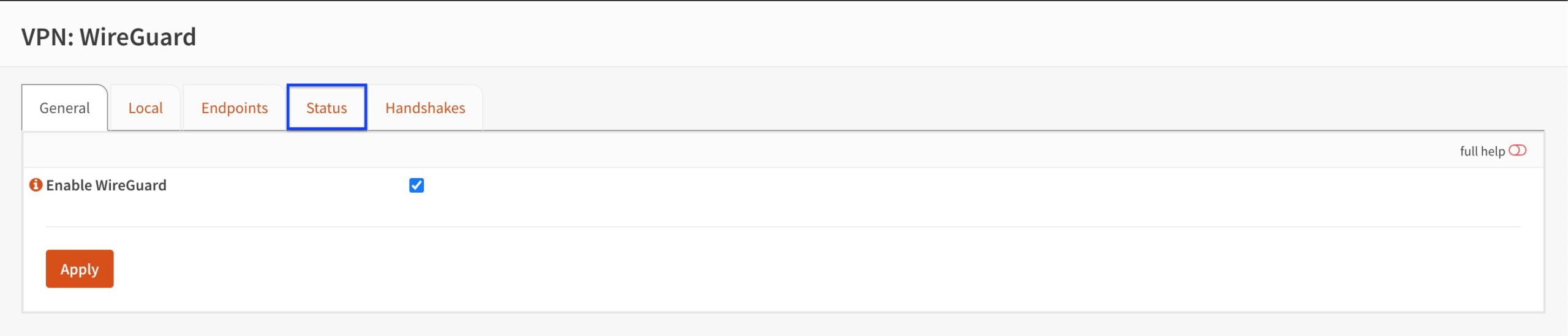
Task: Click the VPN: WireGuard page heading
Action: [x=109, y=37]
